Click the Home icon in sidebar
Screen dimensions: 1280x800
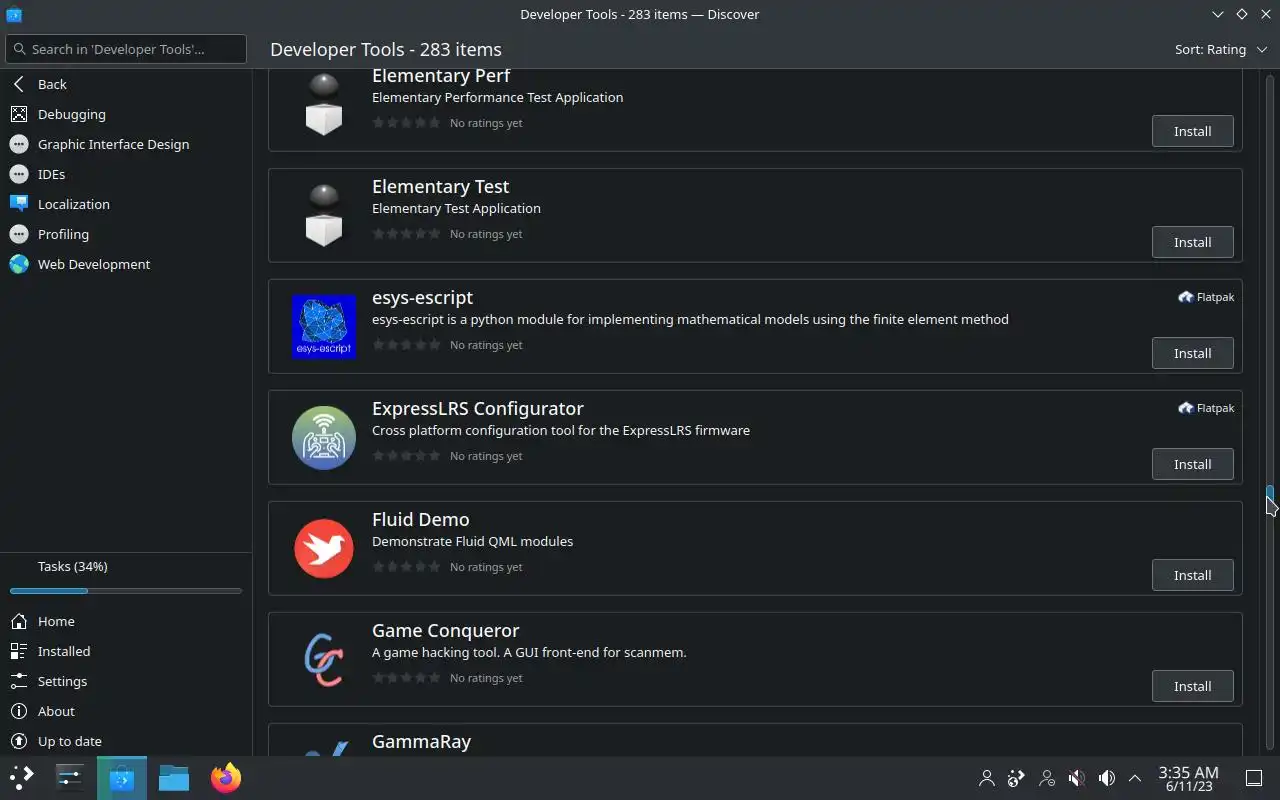click(x=19, y=621)
